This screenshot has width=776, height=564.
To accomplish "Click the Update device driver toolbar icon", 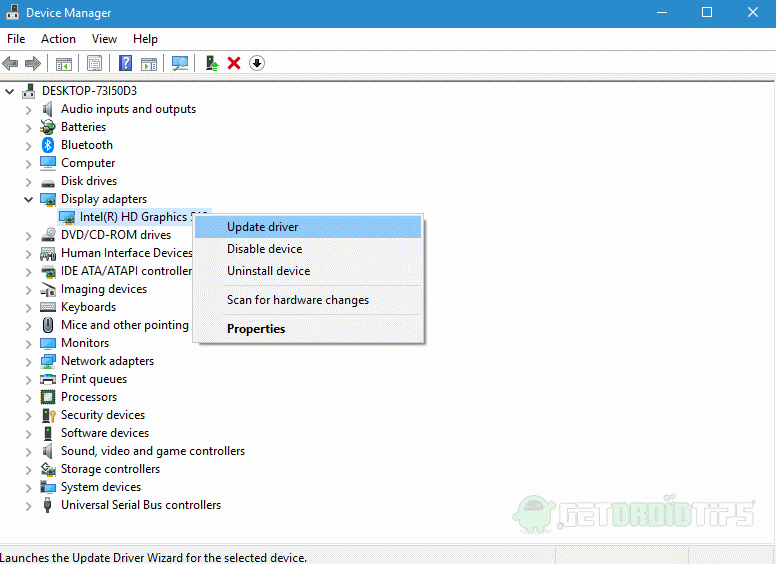I will [x=212, y=63].
